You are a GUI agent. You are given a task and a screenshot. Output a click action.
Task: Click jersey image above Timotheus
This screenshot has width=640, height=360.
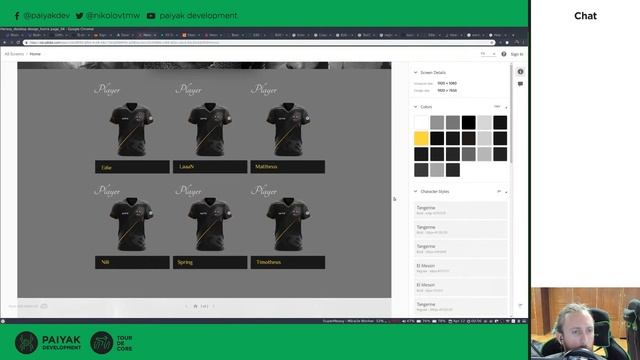coord(288,224)
